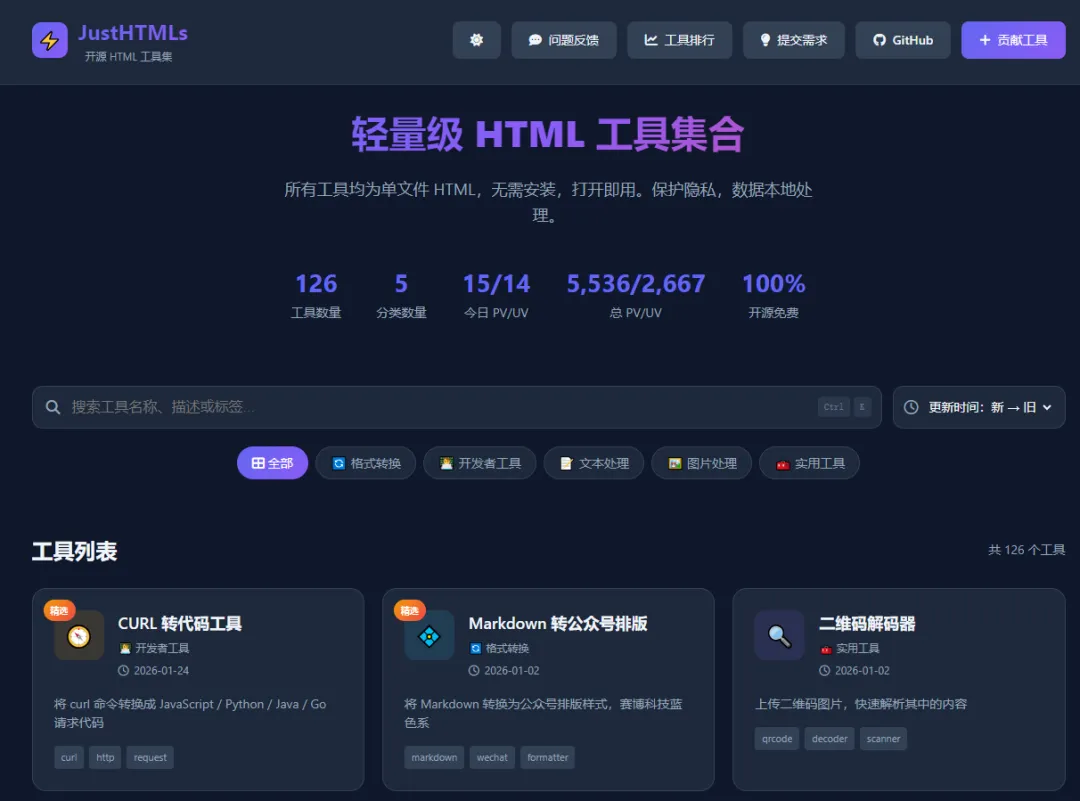Screen dimensions: 1080x801
Task: Click the 提交需求 button
Action: [x=793, y=40]
